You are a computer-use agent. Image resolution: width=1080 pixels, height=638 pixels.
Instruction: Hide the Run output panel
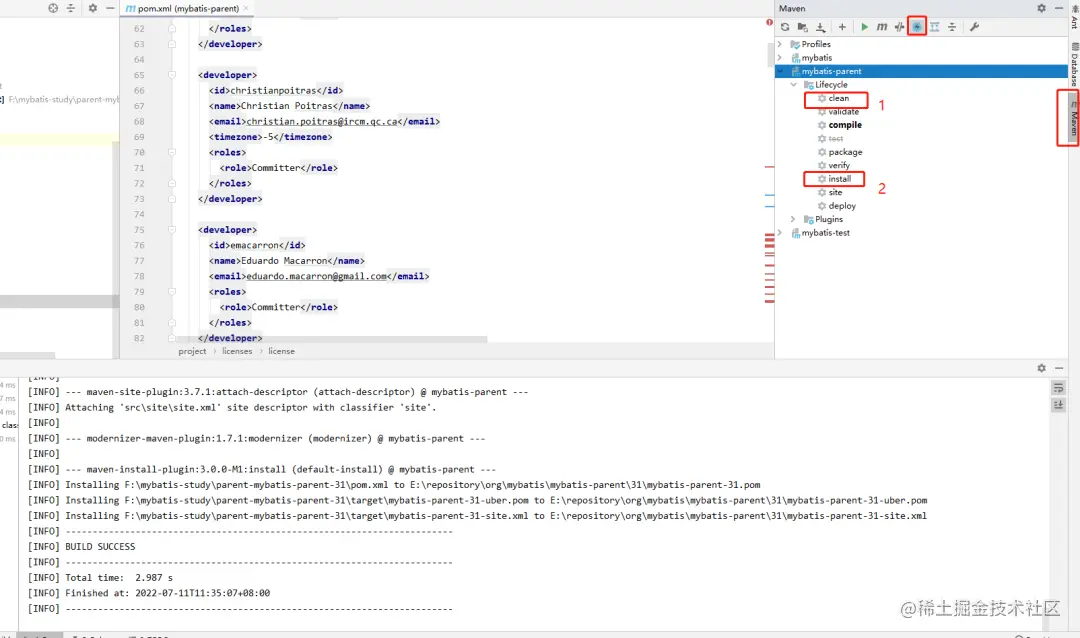[1059, 368]
